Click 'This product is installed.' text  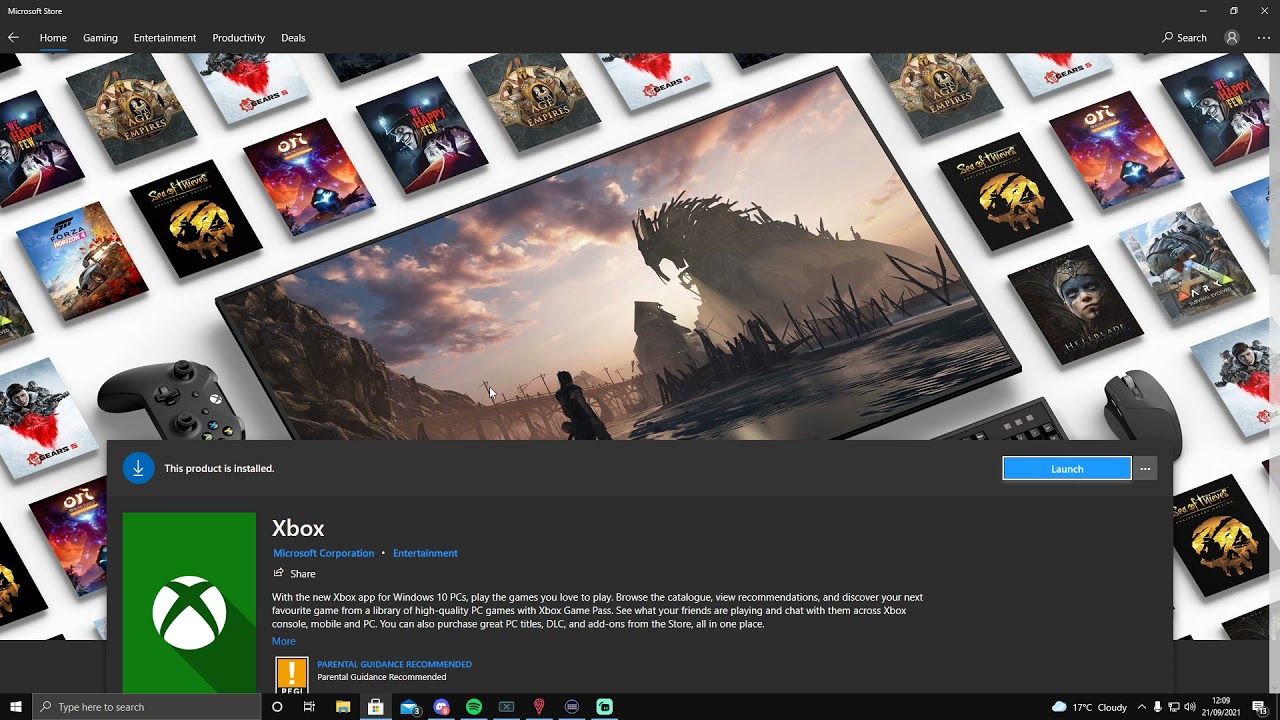tap(219, 468)
